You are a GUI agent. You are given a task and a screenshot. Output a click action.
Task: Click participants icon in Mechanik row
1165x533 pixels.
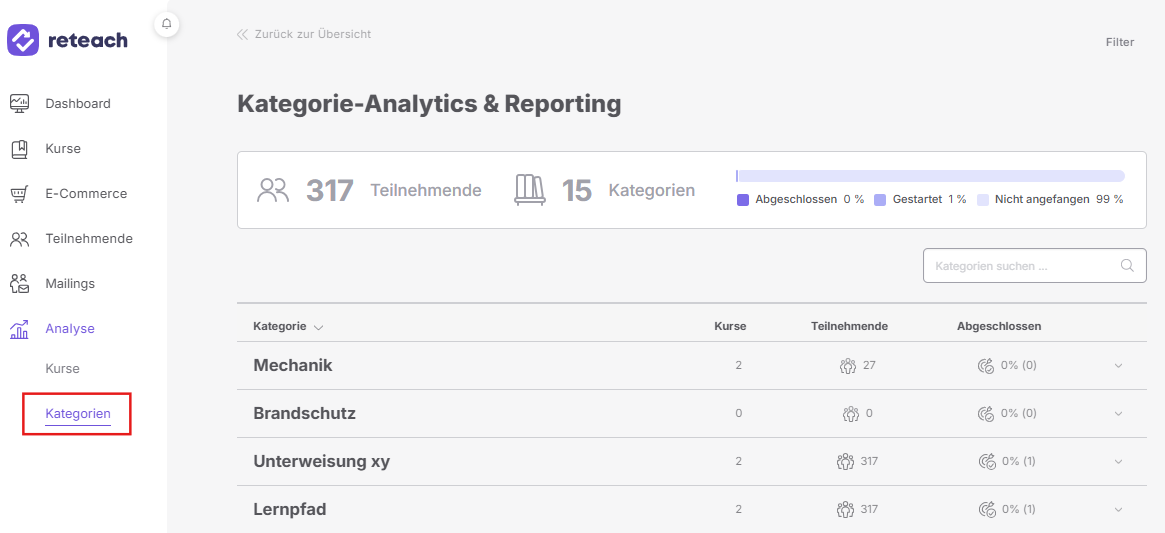pyautogui.click(x=848, y=366)
